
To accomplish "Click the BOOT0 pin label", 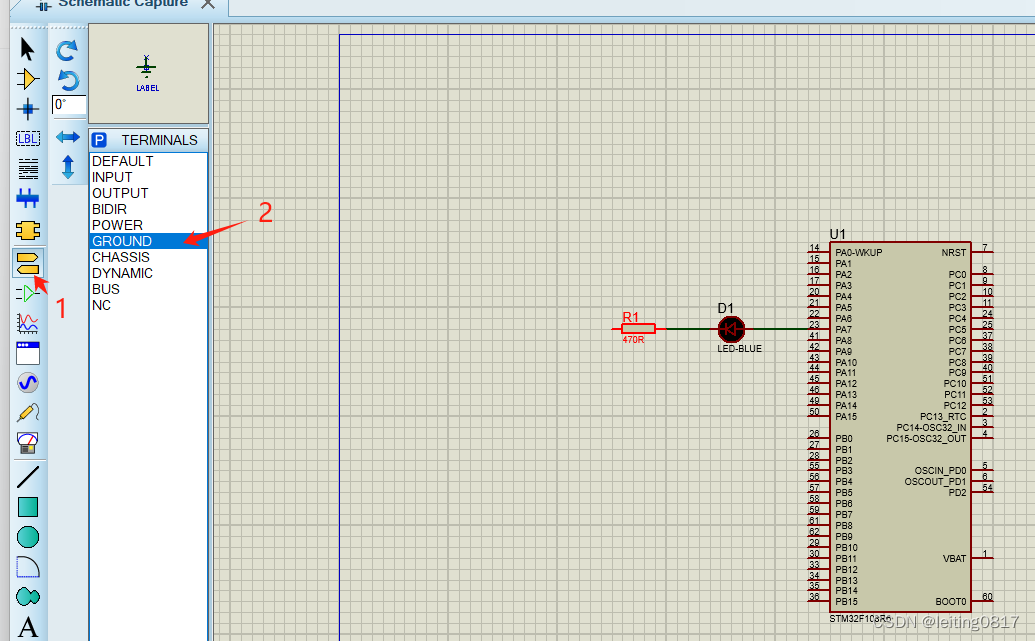I will (x=951, y=601).
